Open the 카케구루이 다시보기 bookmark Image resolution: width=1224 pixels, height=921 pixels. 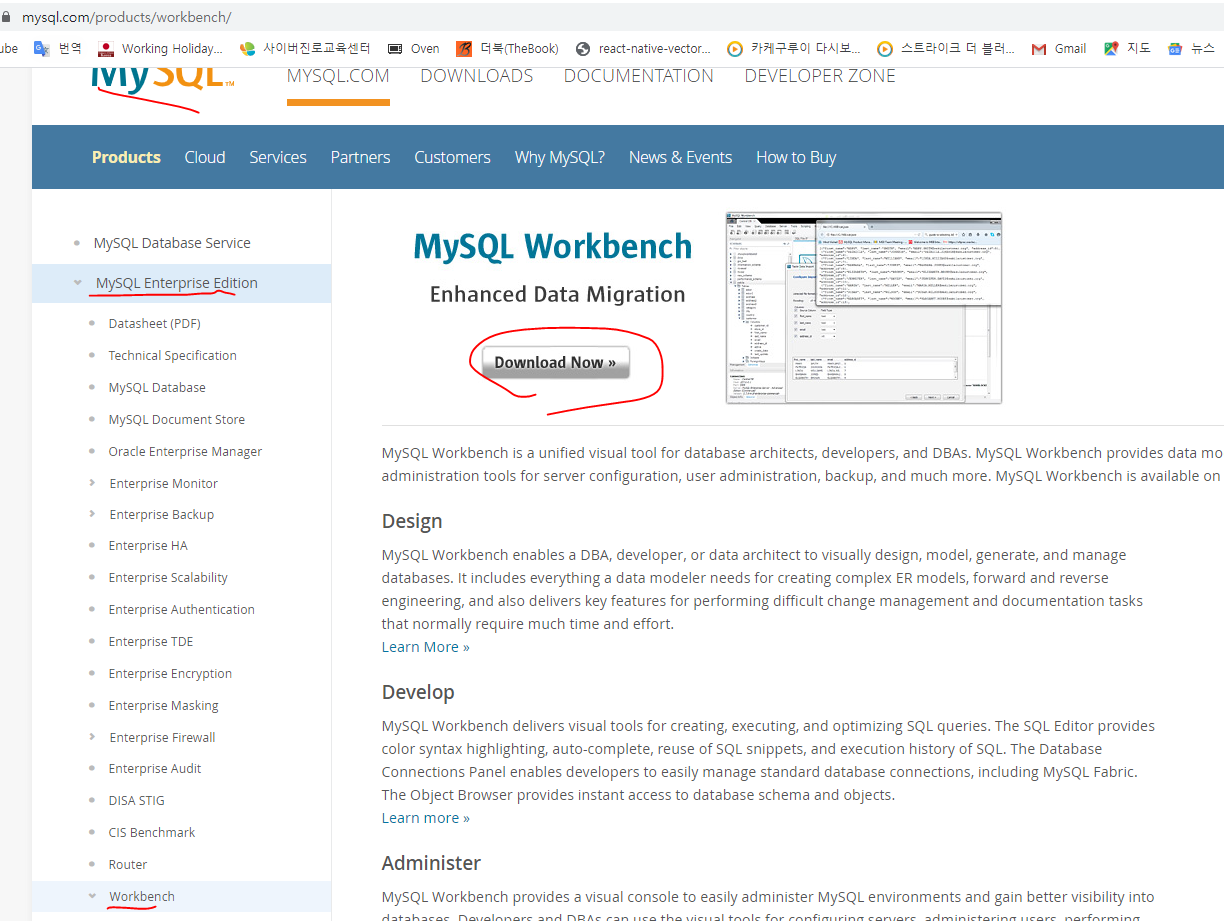(x=793, y=48)
